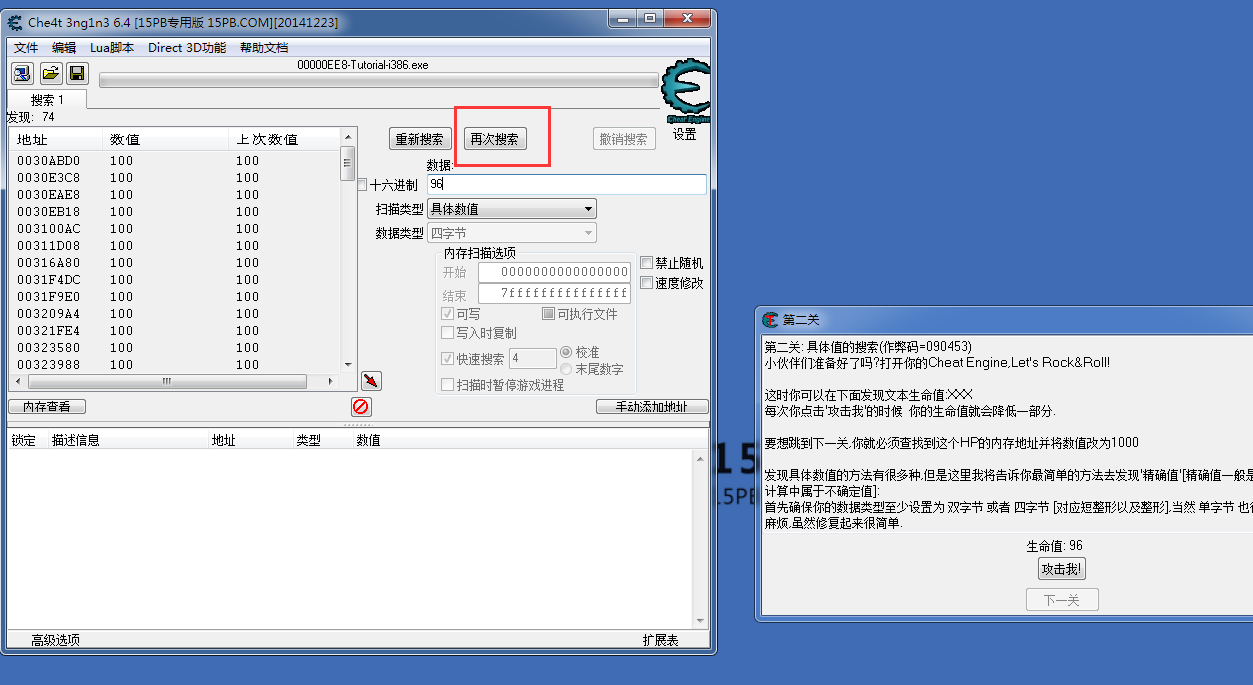Open the 帮助文档 menu
This screenshot has width=1253, height=685.
pyautogui.click(x=264, y=47)
